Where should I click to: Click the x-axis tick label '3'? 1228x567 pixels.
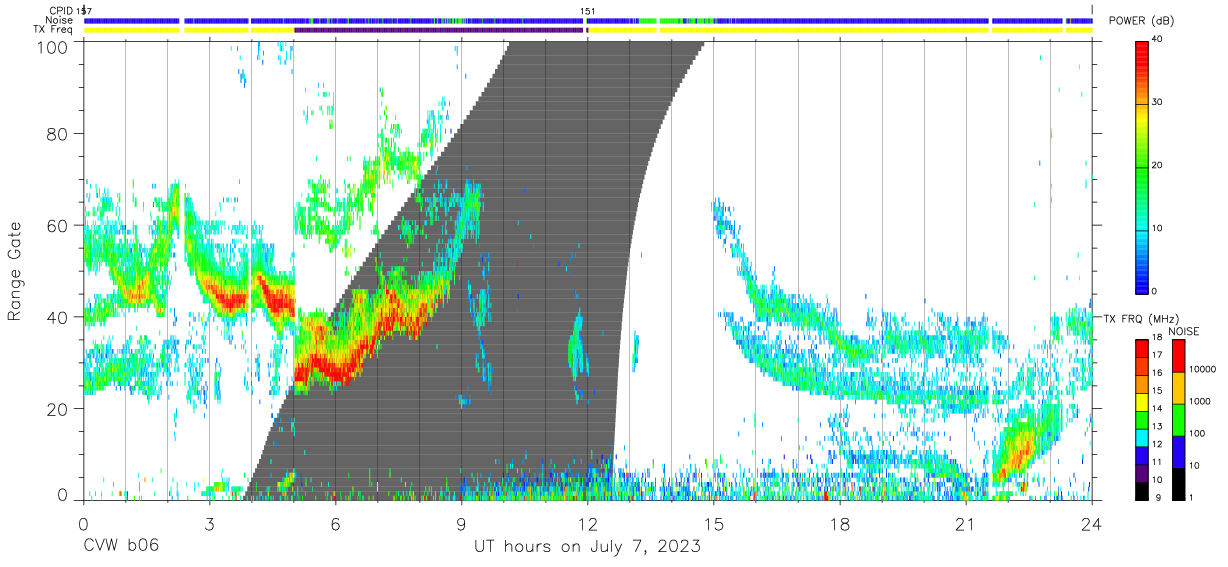tap(209, 524)
